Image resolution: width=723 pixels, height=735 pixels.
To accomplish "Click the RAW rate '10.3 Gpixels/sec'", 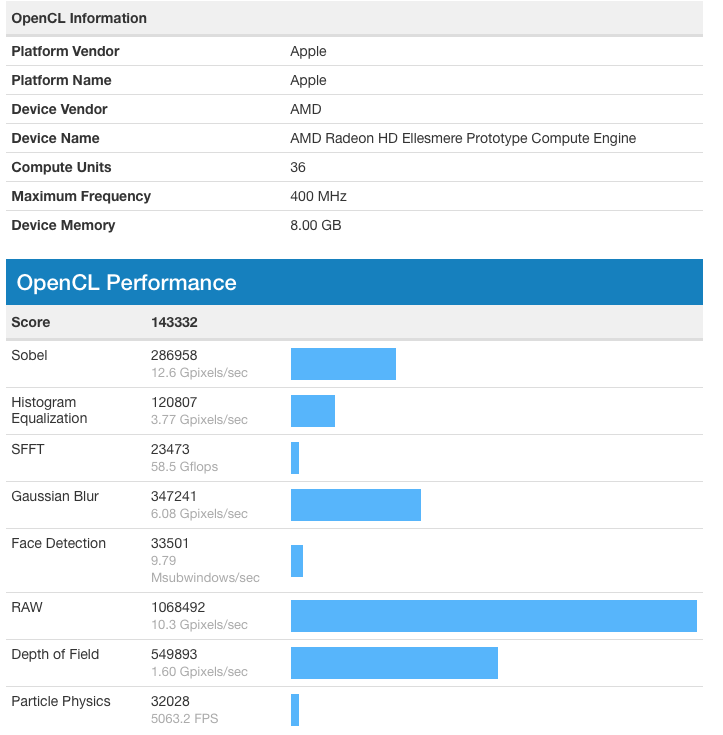I will [199, 625].
